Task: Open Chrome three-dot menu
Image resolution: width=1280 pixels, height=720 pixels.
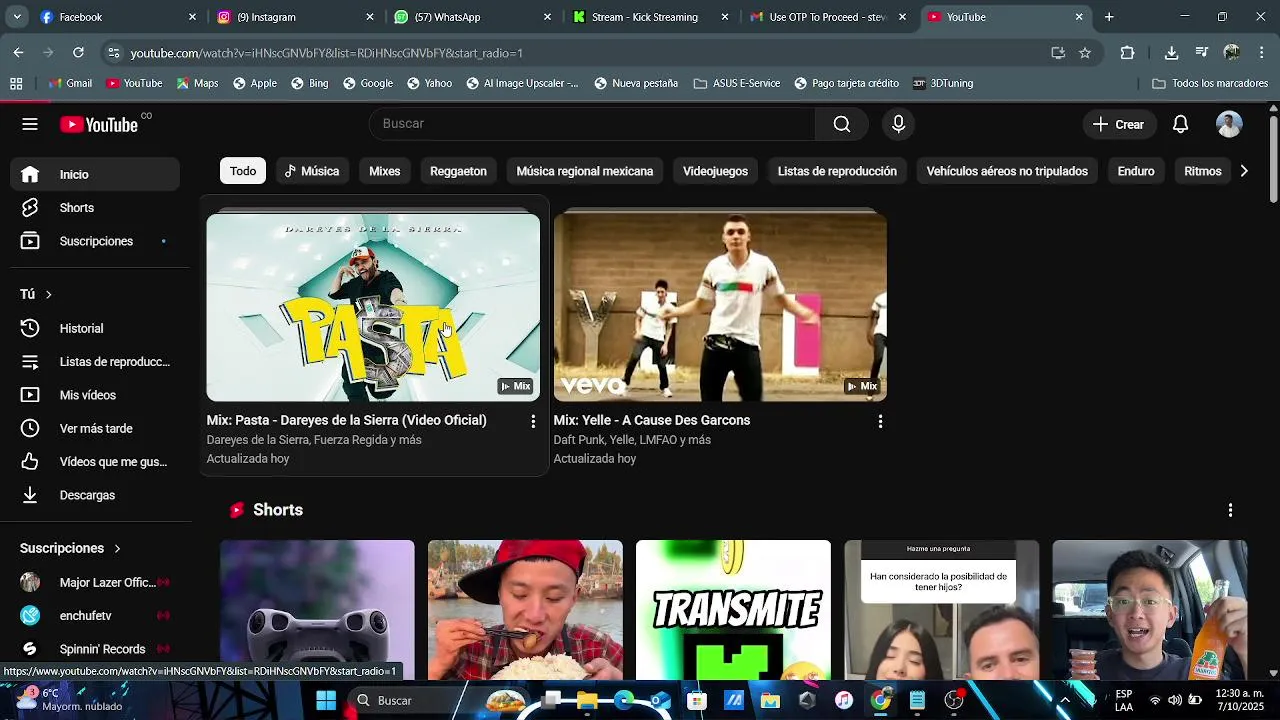Action: (x=1262, y=53)
